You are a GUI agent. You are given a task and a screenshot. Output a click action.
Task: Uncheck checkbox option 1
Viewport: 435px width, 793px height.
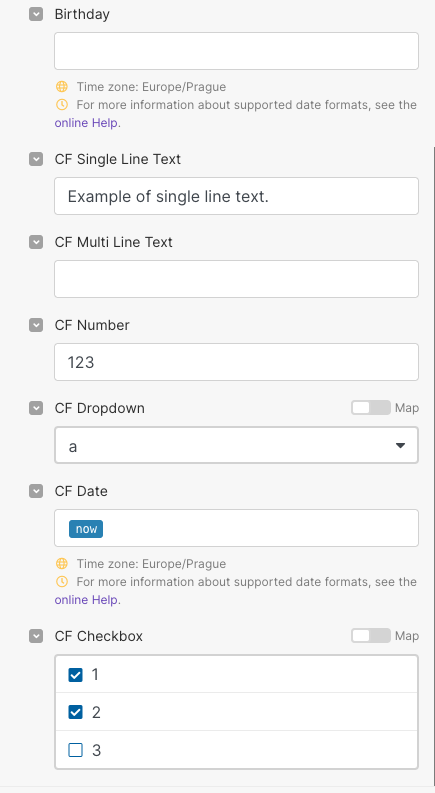click(x=75, y=675)
